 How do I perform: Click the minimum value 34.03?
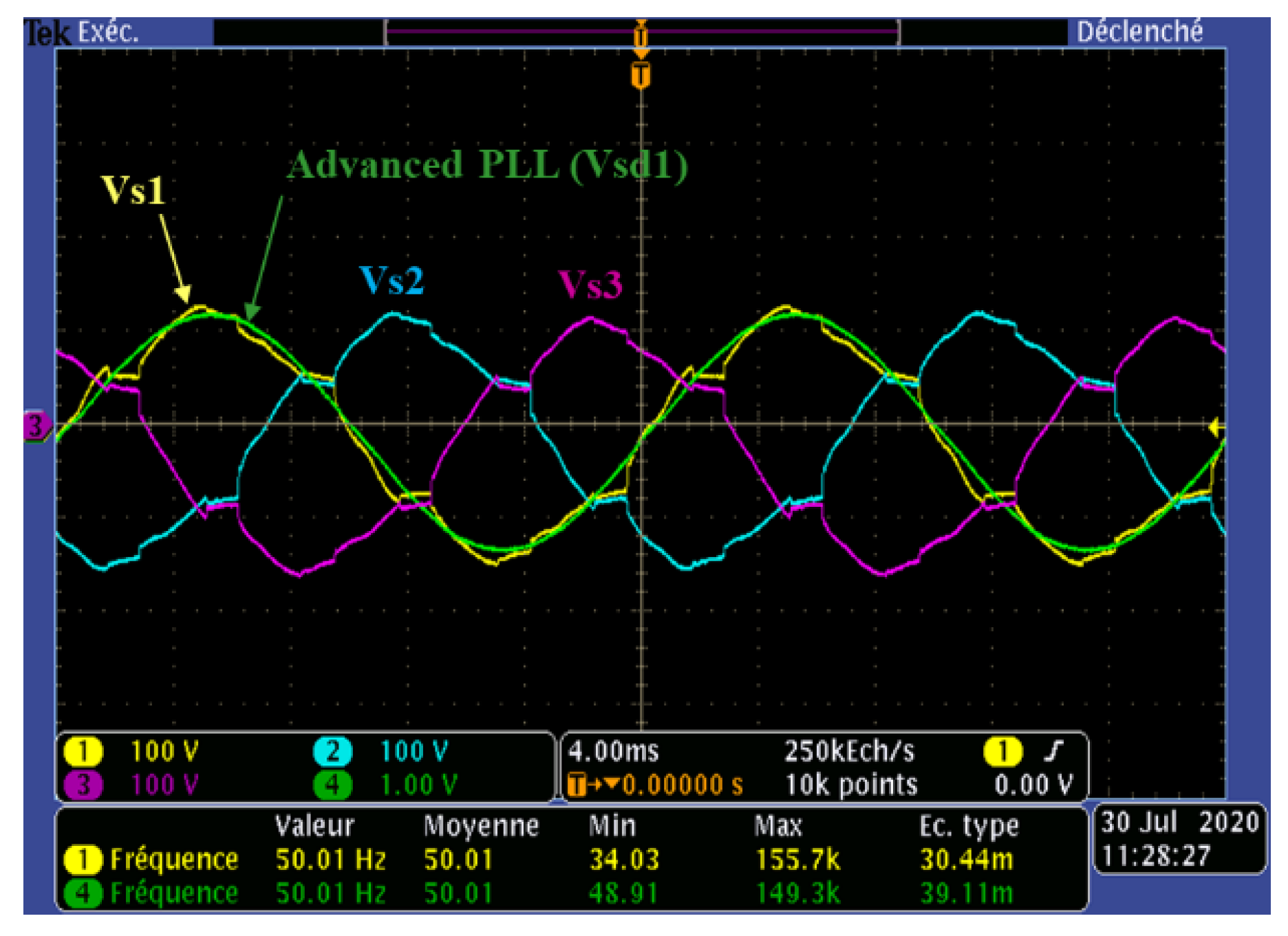point(624,860)
